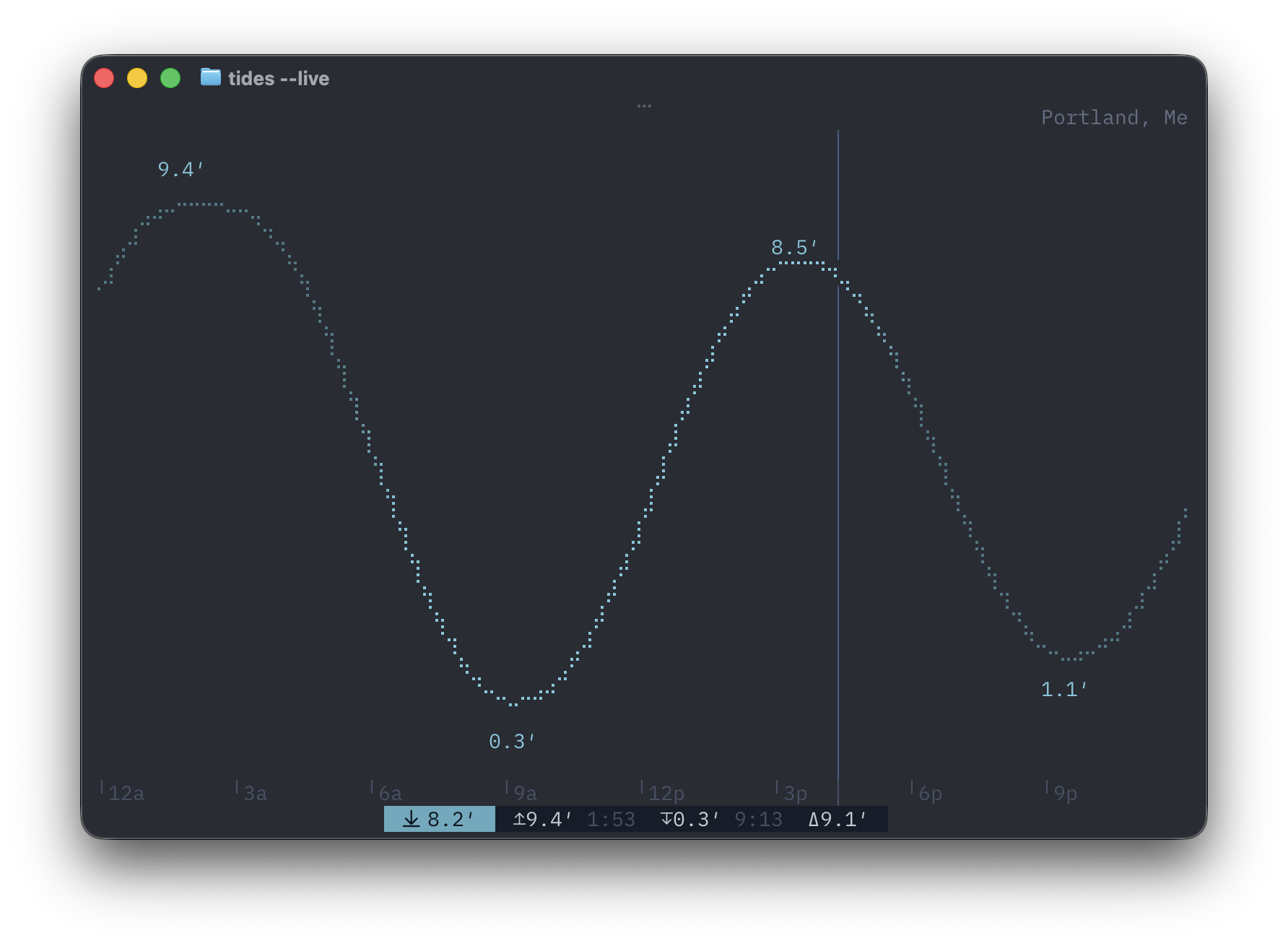Image resolution: width=1288 pixels, height=946 pixels.
Task: Click the 3a time axis label
Action: click(x=256, y=794)
